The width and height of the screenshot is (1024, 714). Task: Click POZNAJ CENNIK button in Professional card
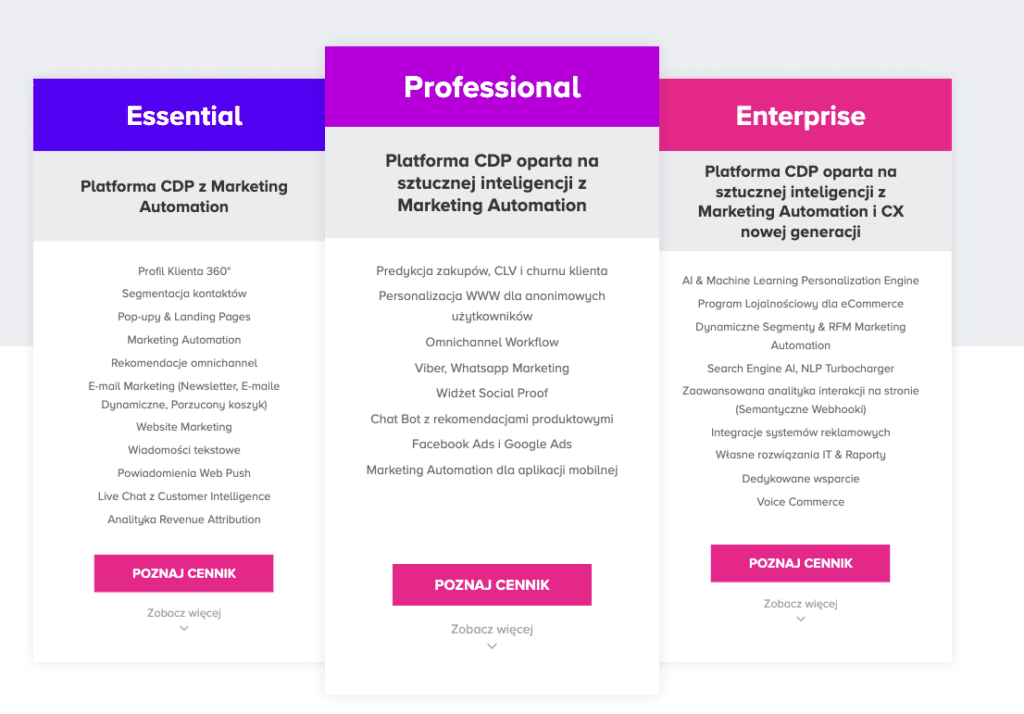492,585
